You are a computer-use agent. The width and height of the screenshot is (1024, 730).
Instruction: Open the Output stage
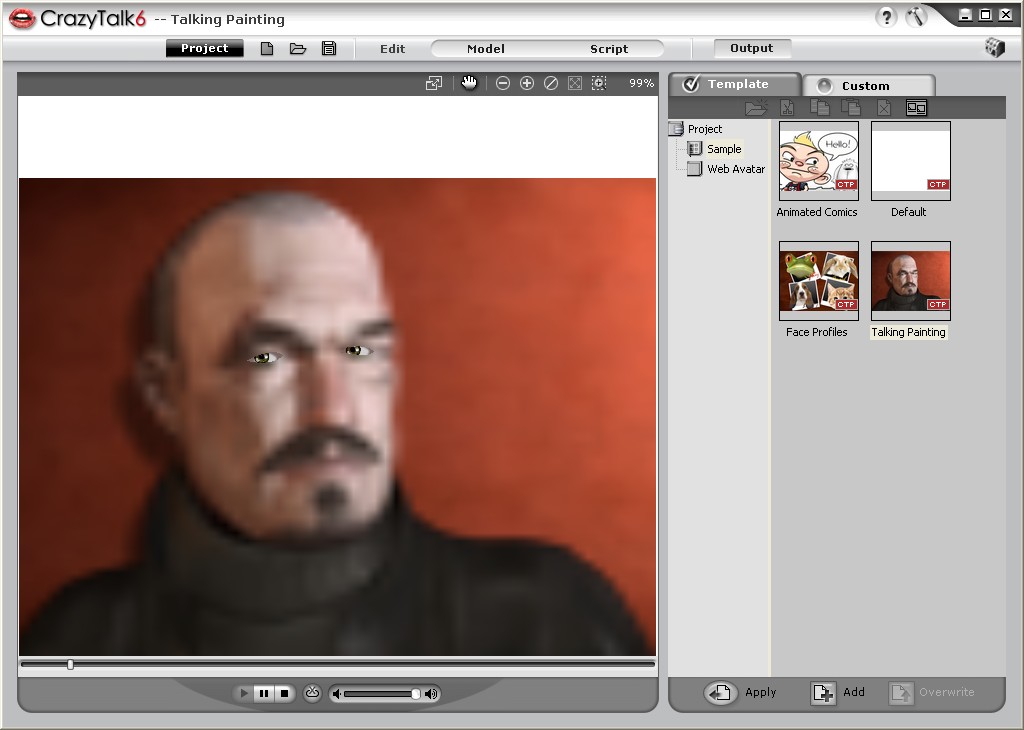(752, 48)
